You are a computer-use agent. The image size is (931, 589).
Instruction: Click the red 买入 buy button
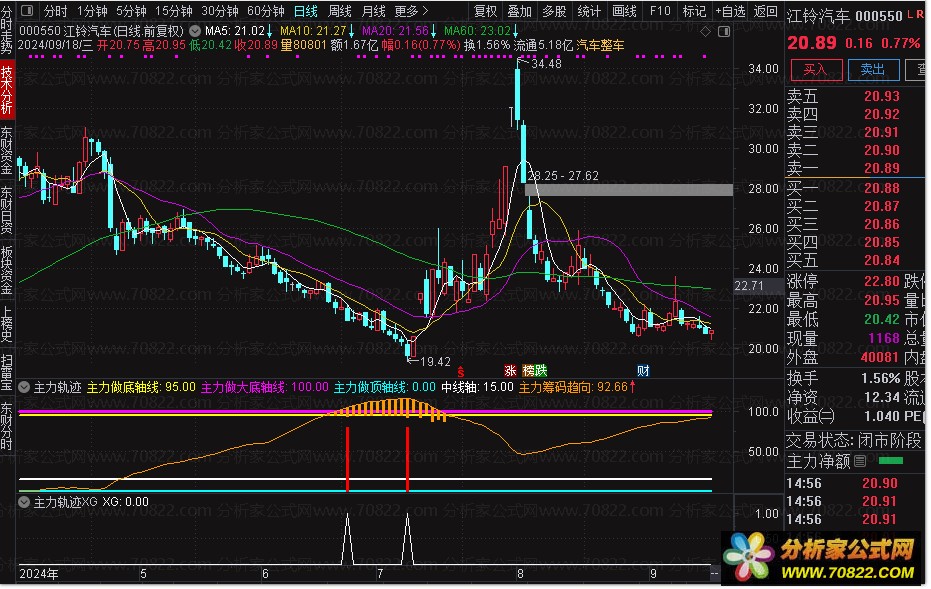point(817,70)
